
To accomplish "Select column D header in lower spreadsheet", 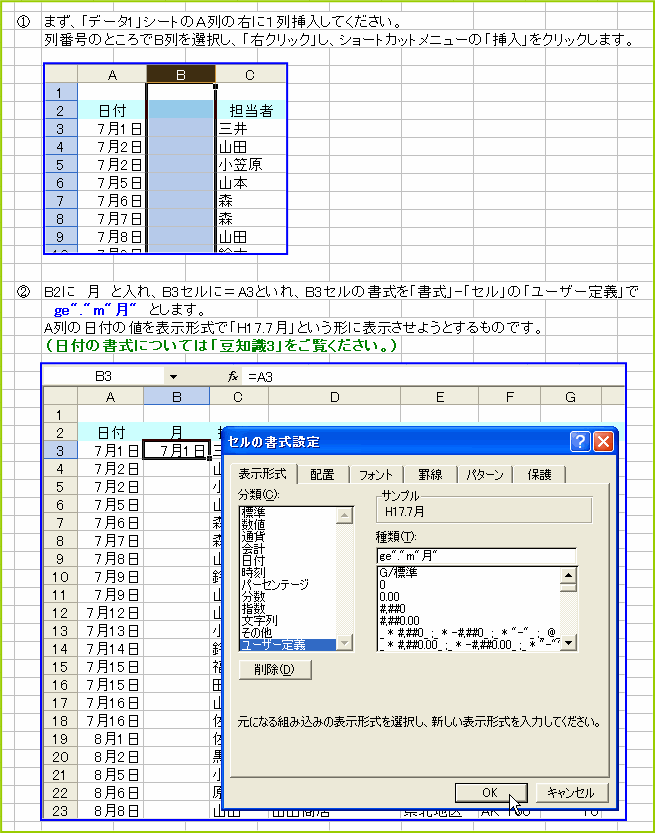I will pyautogui.click(x=335, y=397).
